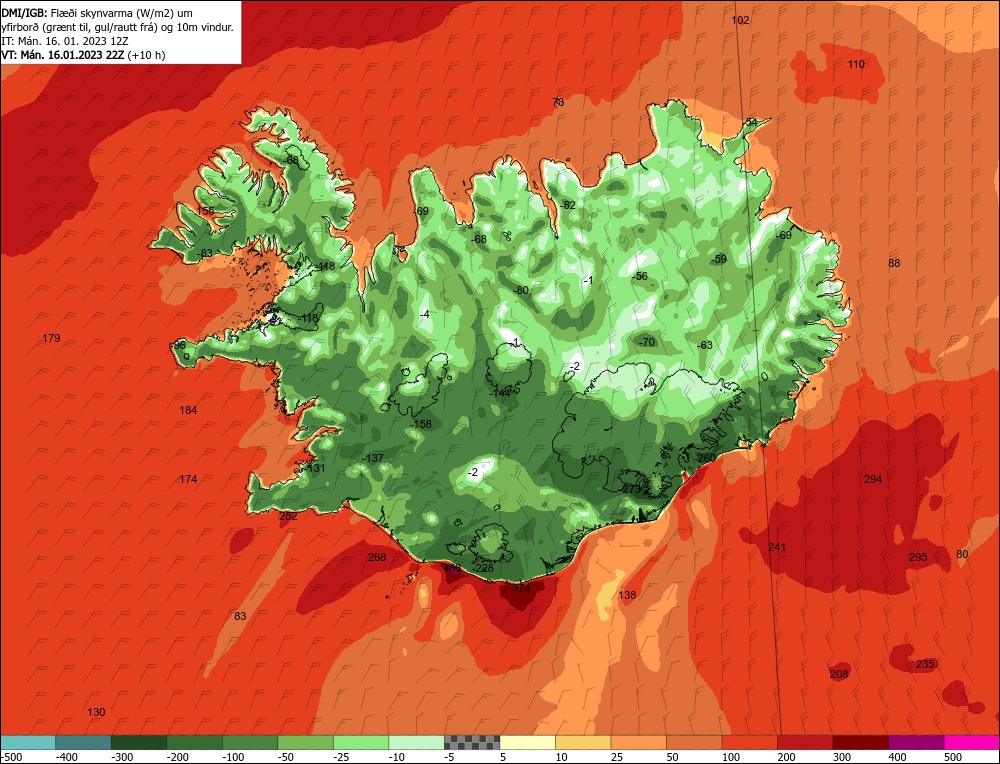
Task: Select the checkered -5 to 5 legend swatch
Action: [472, 742]
